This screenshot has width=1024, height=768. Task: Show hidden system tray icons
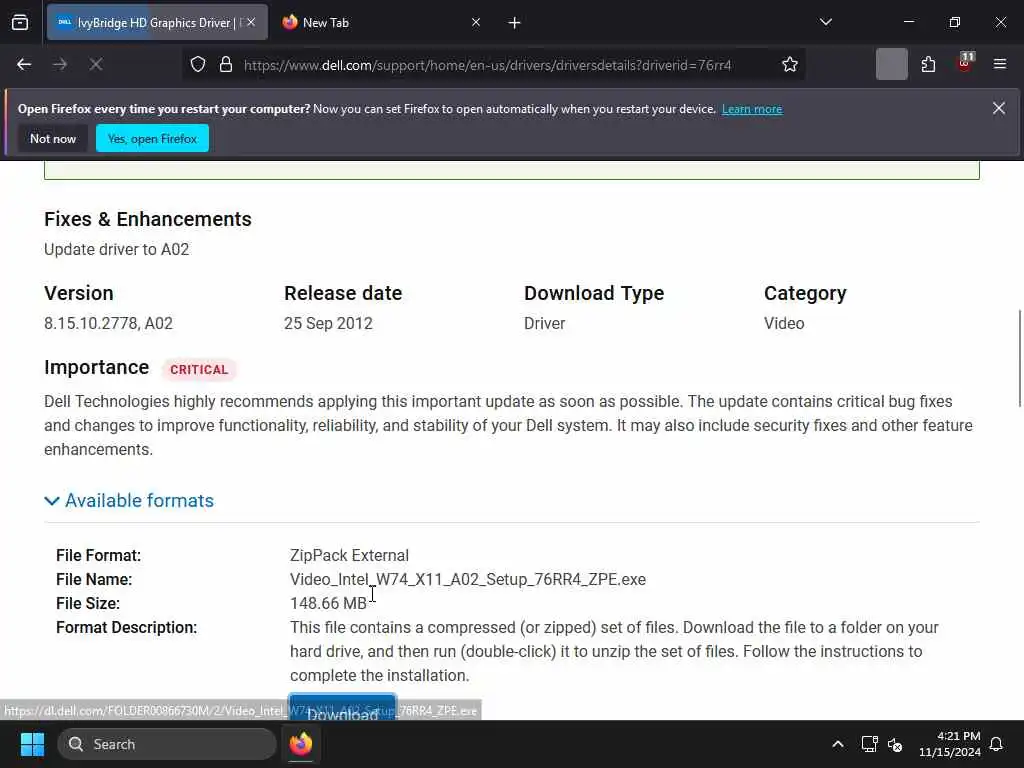[x=838, y=744]
